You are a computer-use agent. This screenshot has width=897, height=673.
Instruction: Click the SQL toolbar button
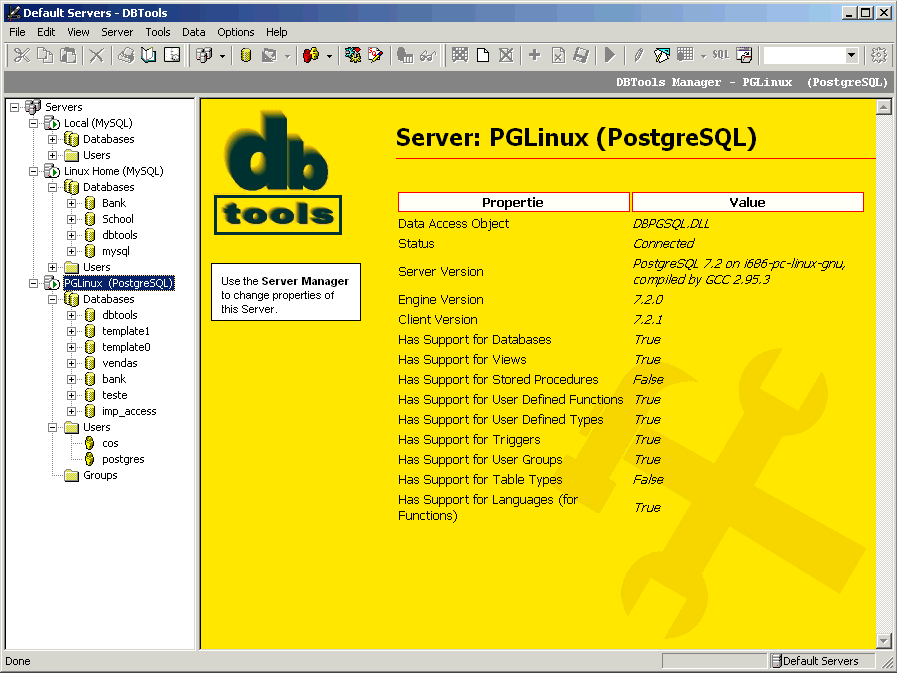pyautogui.click(x=721, y=55)
